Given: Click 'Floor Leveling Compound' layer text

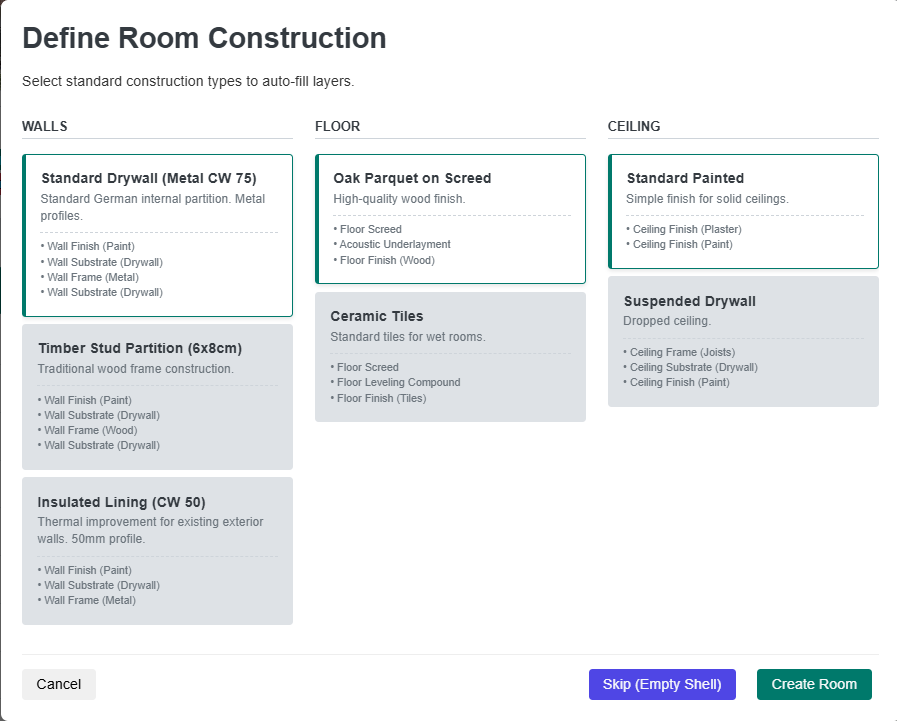Looking at the screenshot, I should 395,382.
